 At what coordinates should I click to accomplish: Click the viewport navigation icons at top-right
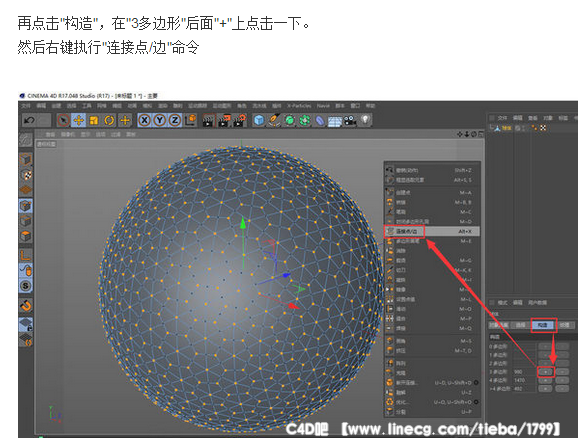point(470,134)
